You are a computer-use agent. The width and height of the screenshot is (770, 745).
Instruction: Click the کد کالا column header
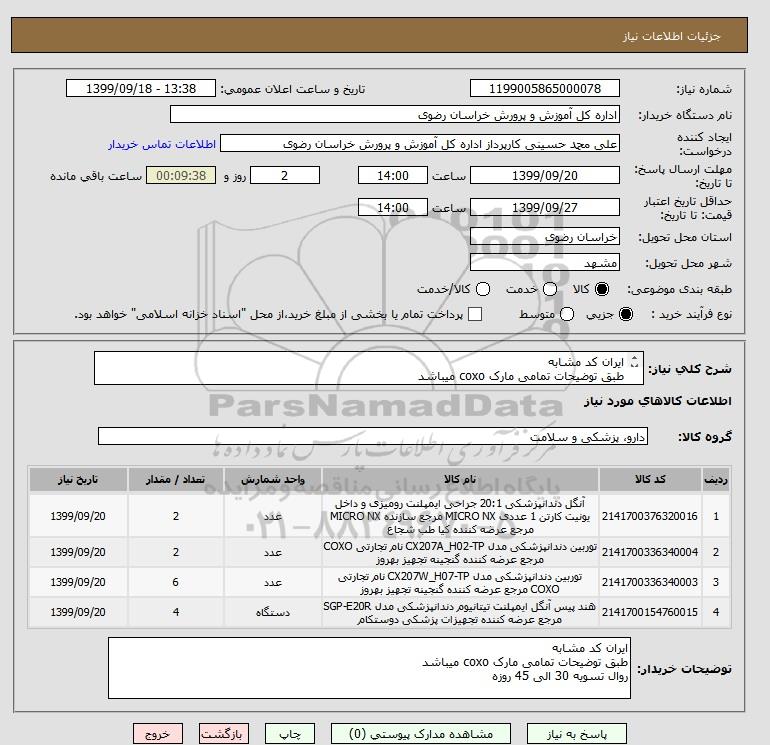coord(650,480)
